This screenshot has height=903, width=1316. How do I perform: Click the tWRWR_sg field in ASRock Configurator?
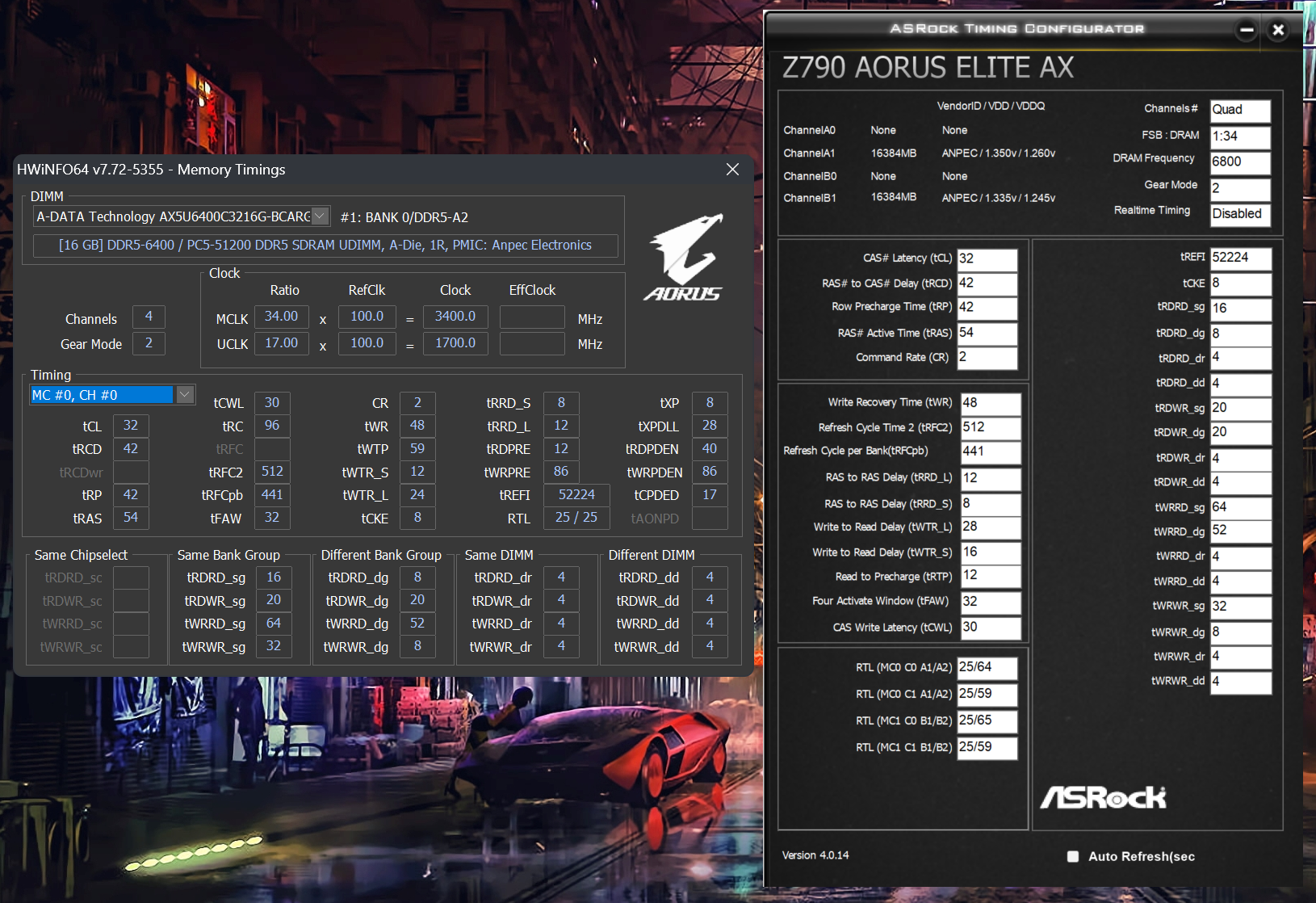click(1241, 607)
